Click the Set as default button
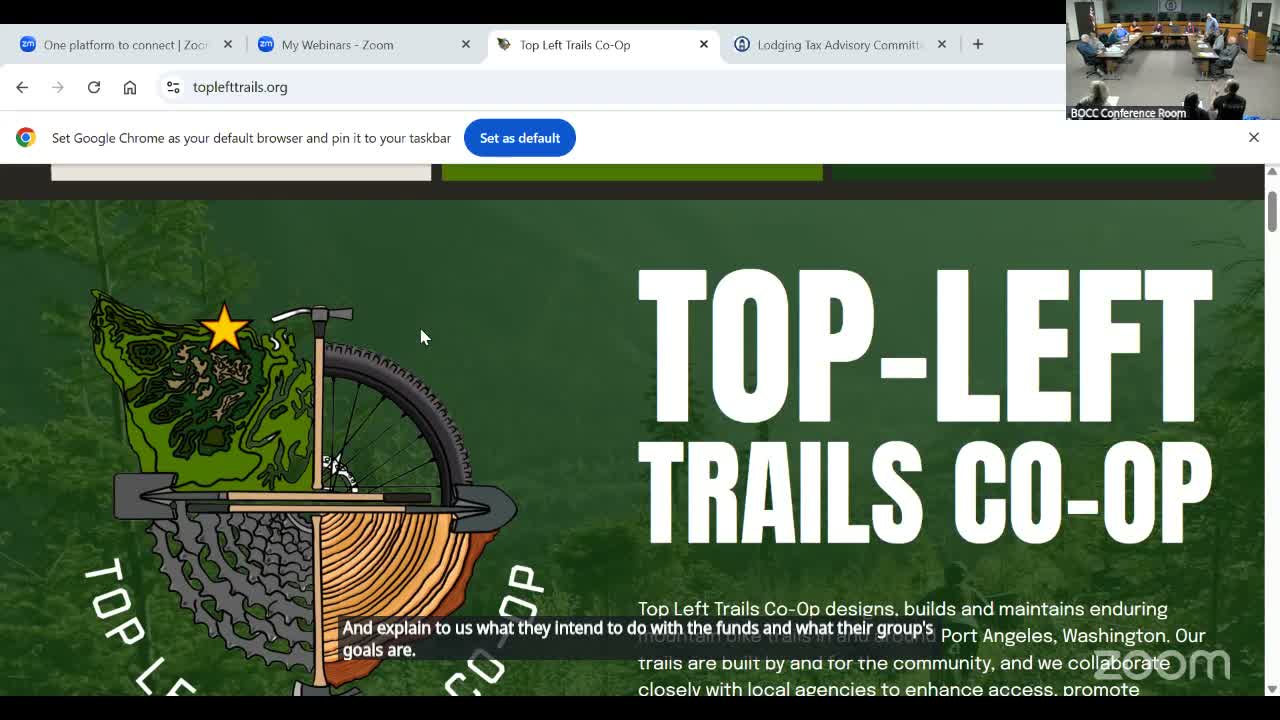The width and height of the screenshot is (1280, 720). [520, 138]
